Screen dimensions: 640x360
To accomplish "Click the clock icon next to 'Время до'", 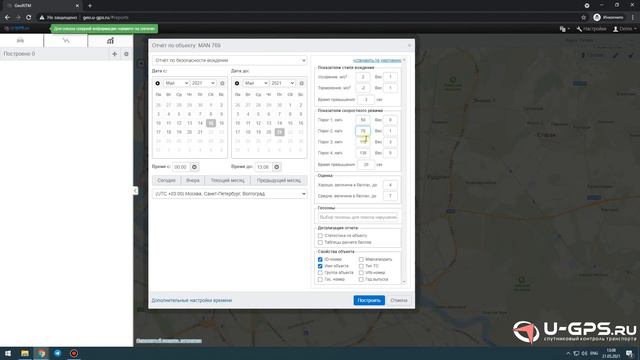I will coord(277,167).
